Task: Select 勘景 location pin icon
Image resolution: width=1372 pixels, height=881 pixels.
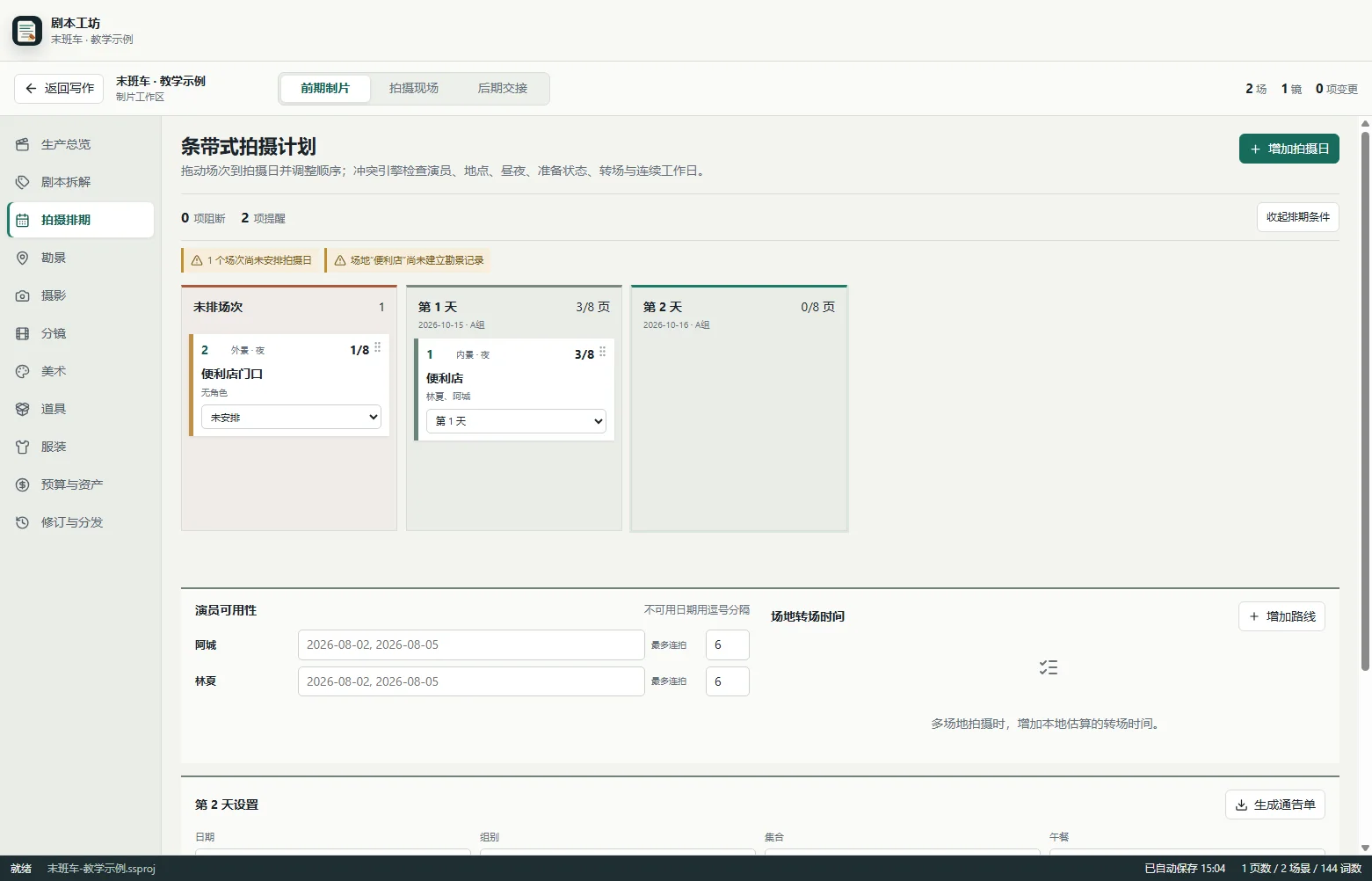Action: coord(23,258)
